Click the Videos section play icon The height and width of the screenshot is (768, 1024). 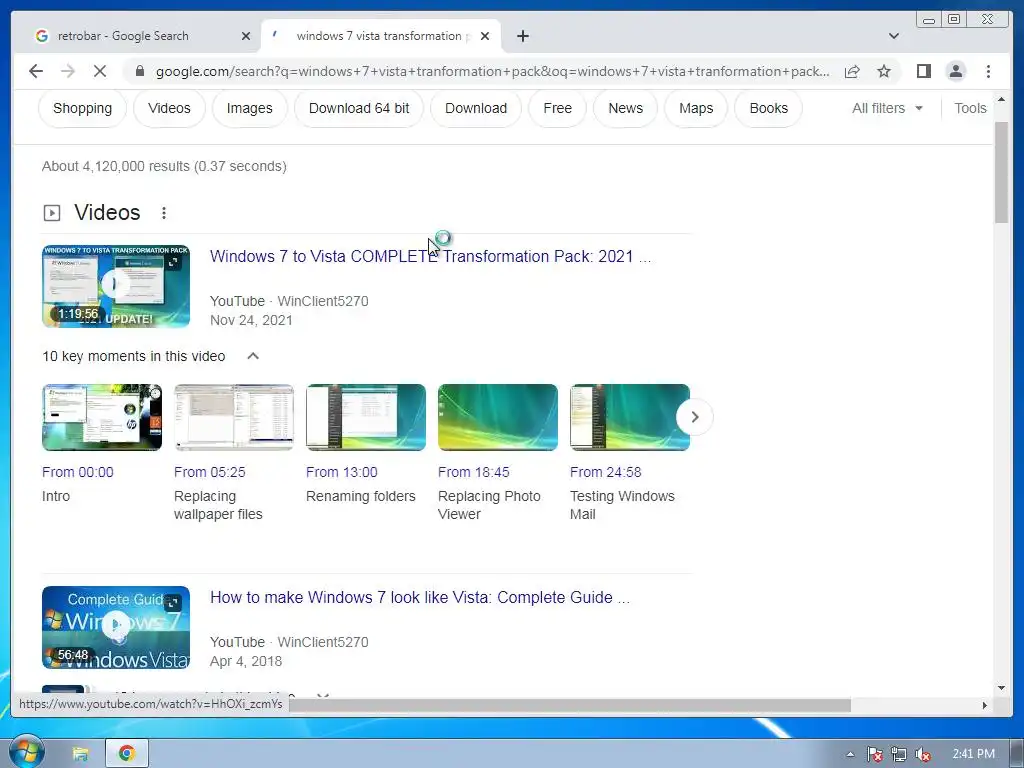(52, 213)
